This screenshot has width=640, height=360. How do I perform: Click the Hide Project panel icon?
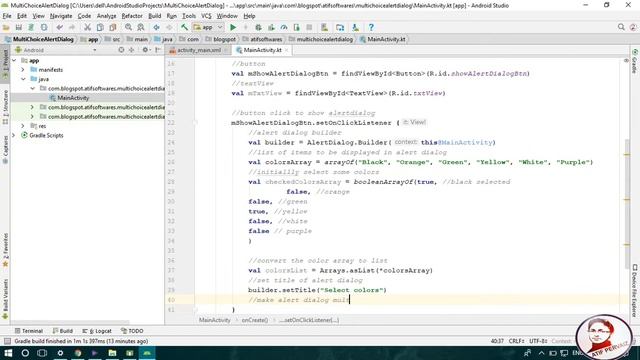tap(158, 50)
